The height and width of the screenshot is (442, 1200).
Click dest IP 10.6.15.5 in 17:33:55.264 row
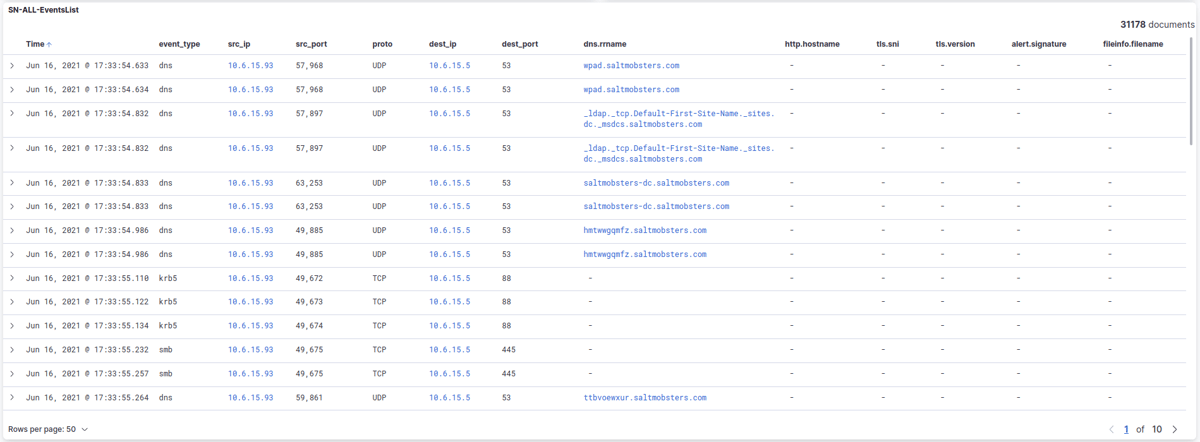pyautogui.click(x=449, y=397)
